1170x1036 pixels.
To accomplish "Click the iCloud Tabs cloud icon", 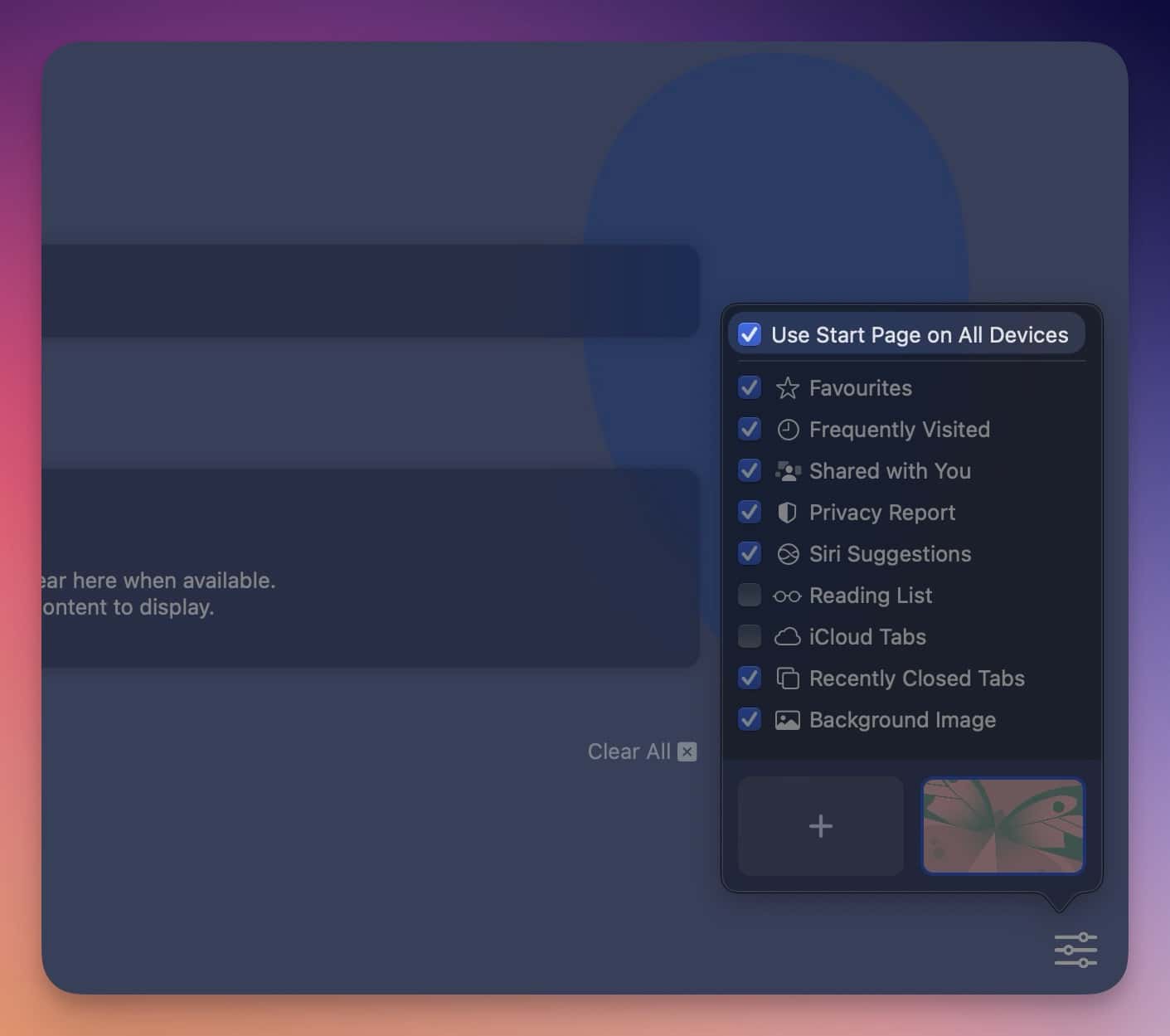I will 787,636.
